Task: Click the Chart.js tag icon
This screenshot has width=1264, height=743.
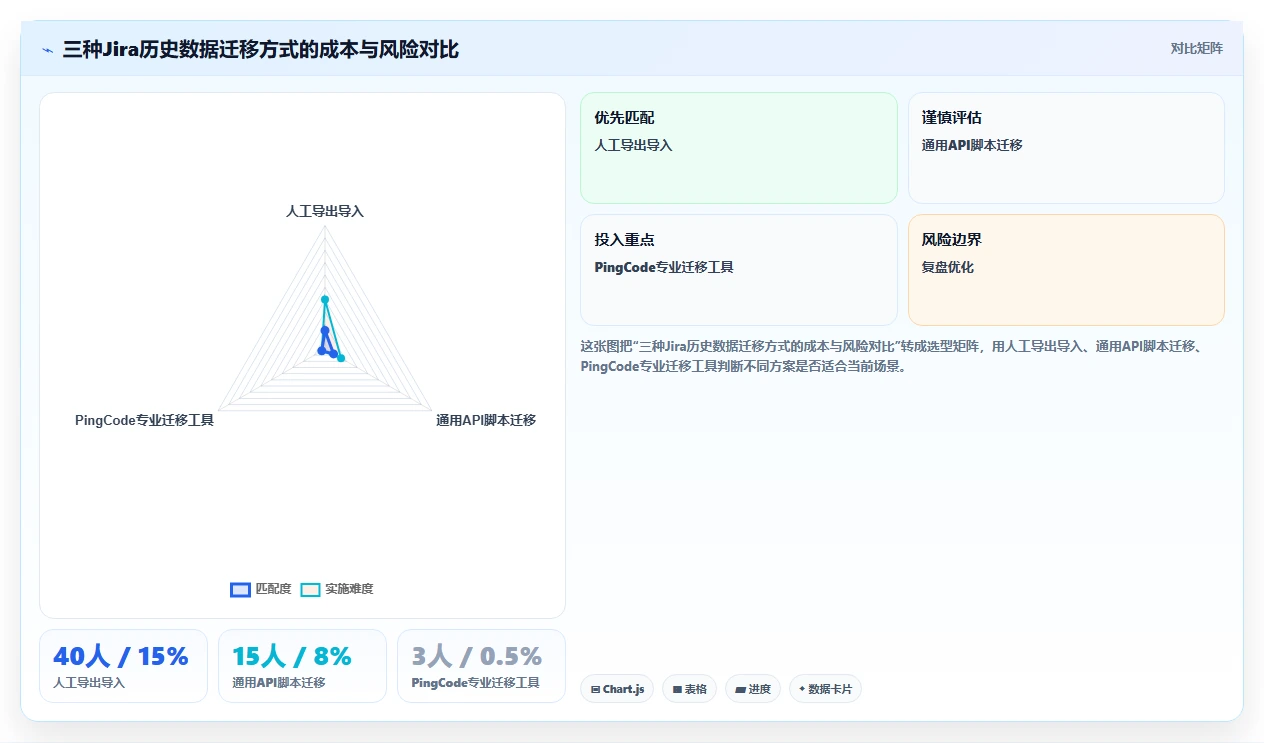Action: tap(595, 689)
